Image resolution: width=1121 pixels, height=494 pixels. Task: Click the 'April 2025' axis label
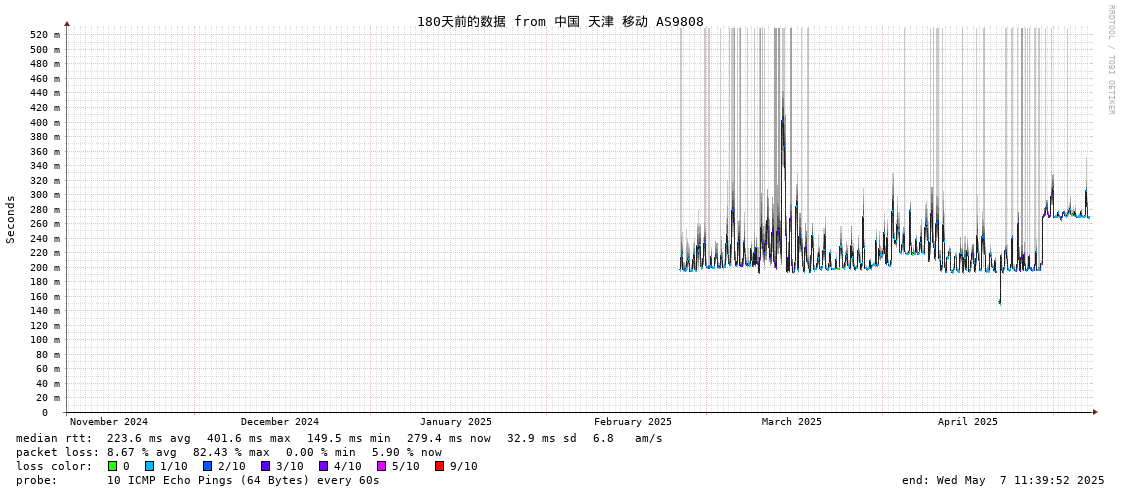(x=967, y=422)
